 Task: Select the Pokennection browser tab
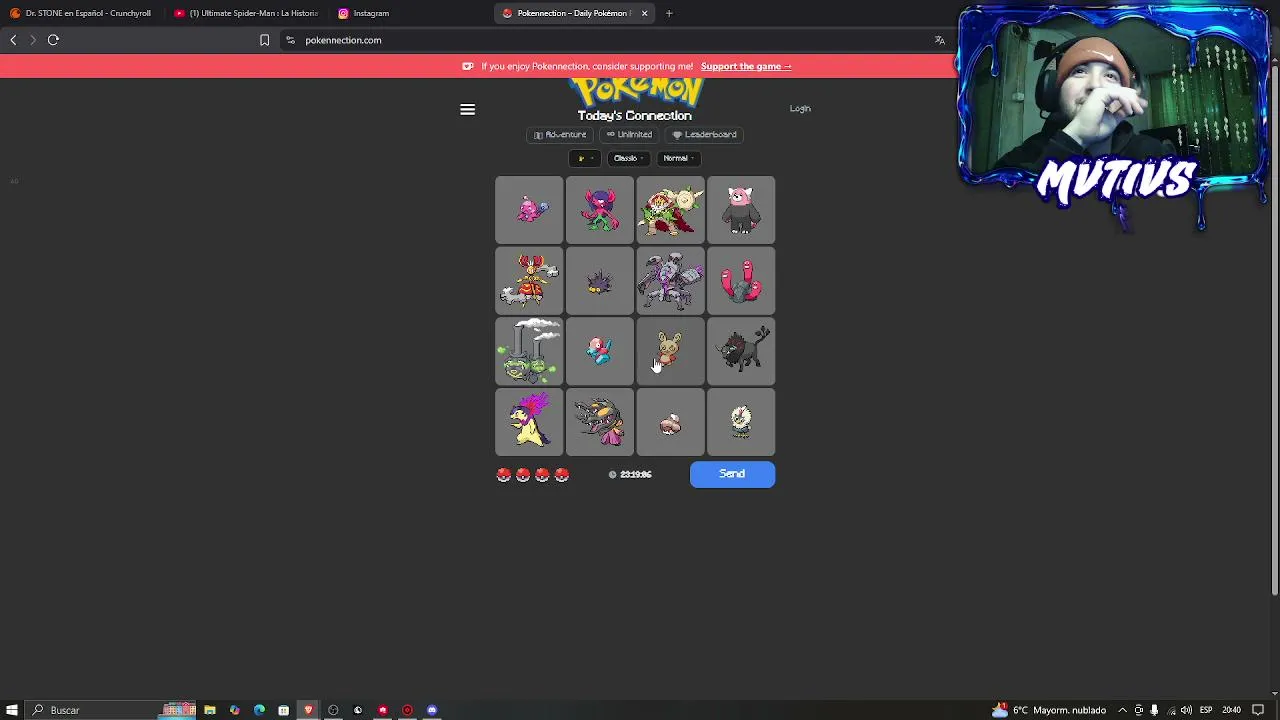[x=572, y=13]
